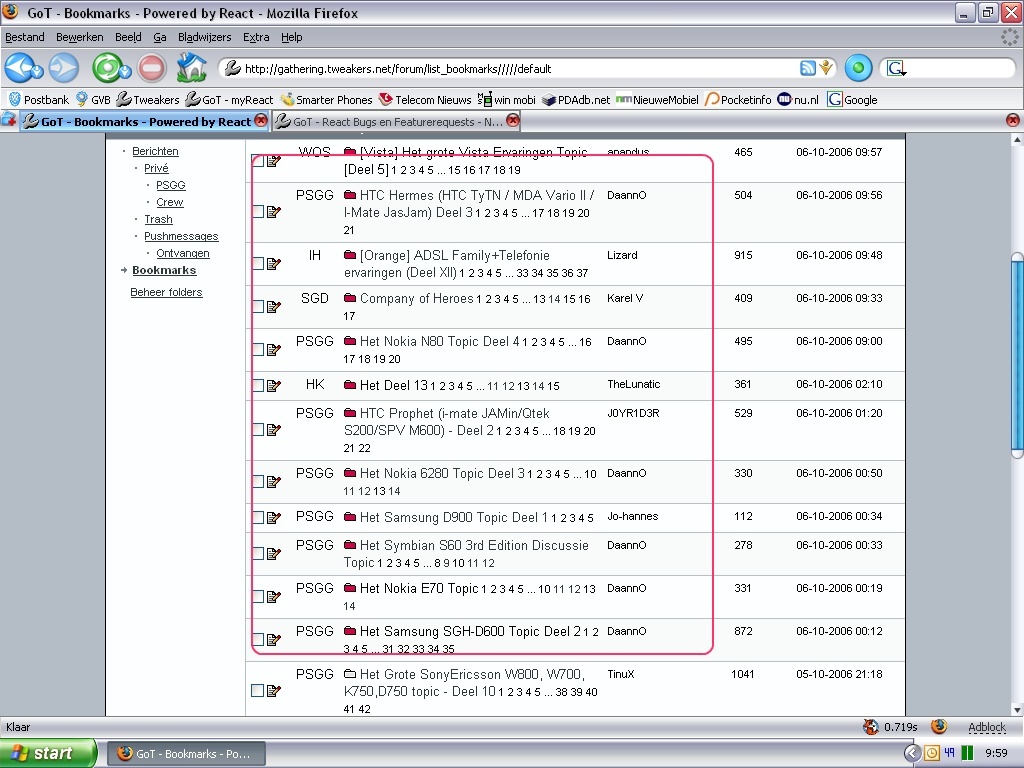Screen dimensions: 1024x768
Task: Click the new tab icon left of tabs
Action: (x=8, y=120)
